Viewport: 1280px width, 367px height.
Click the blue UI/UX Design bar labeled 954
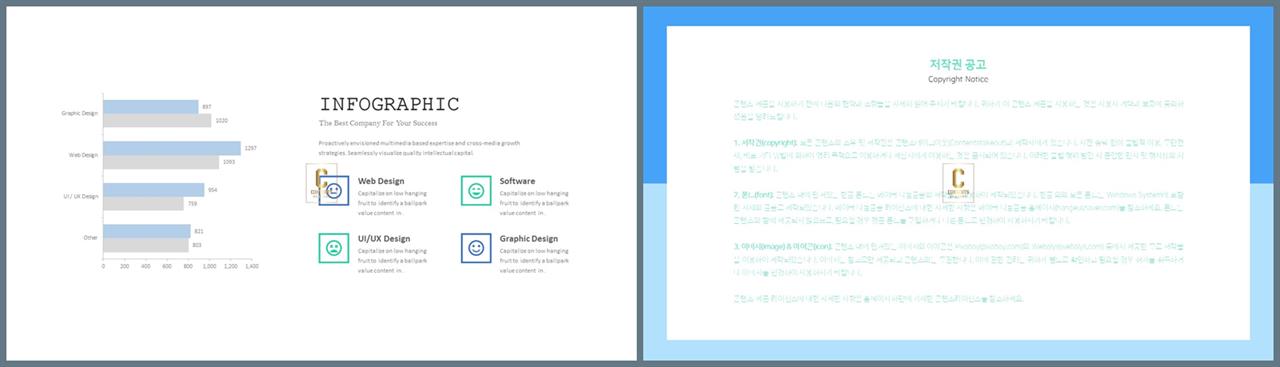(x=153, y=189)
